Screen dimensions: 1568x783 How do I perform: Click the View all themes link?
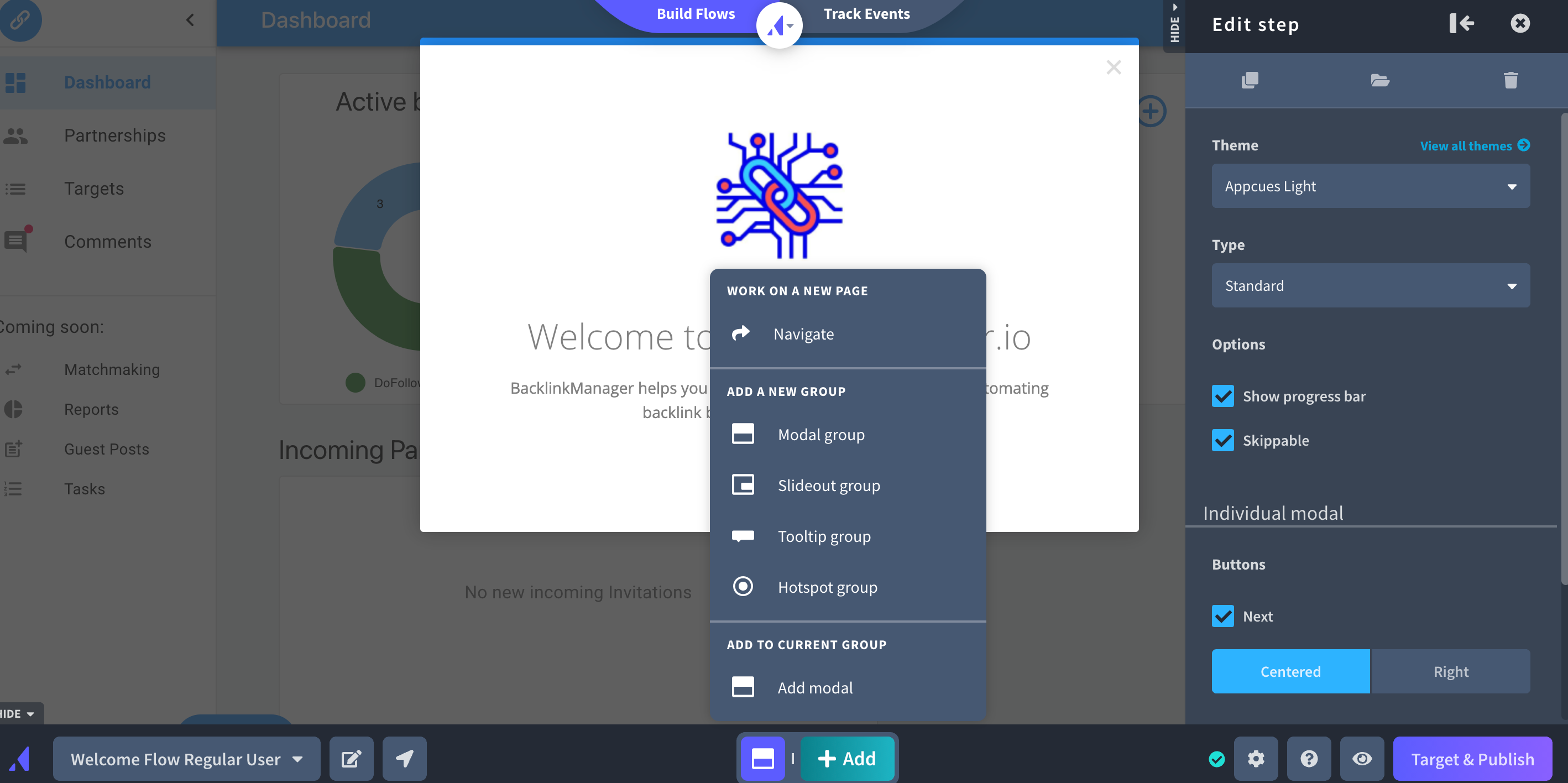[1475, 145]
